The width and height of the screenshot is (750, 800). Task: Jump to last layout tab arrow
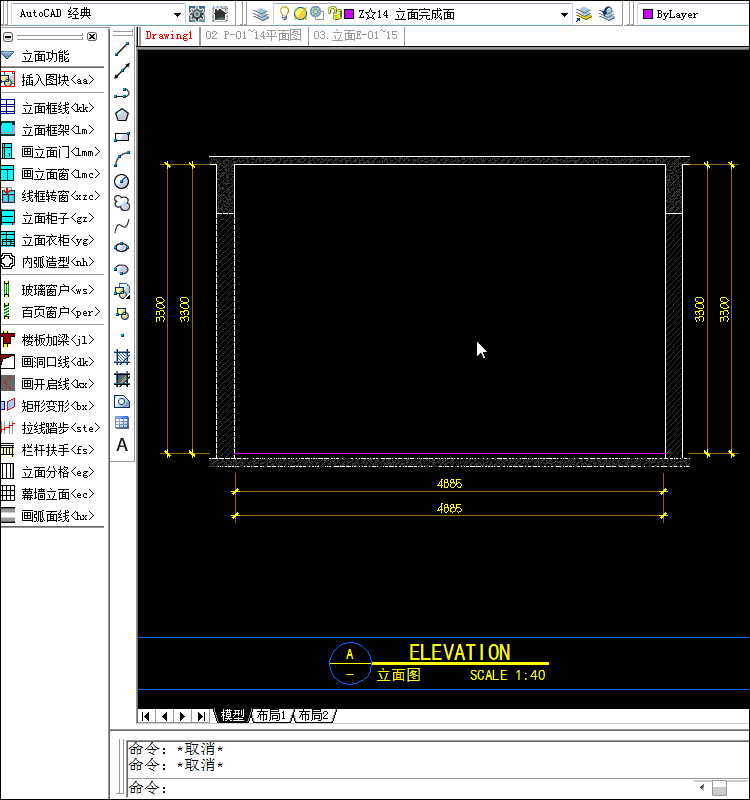point(202,716)
